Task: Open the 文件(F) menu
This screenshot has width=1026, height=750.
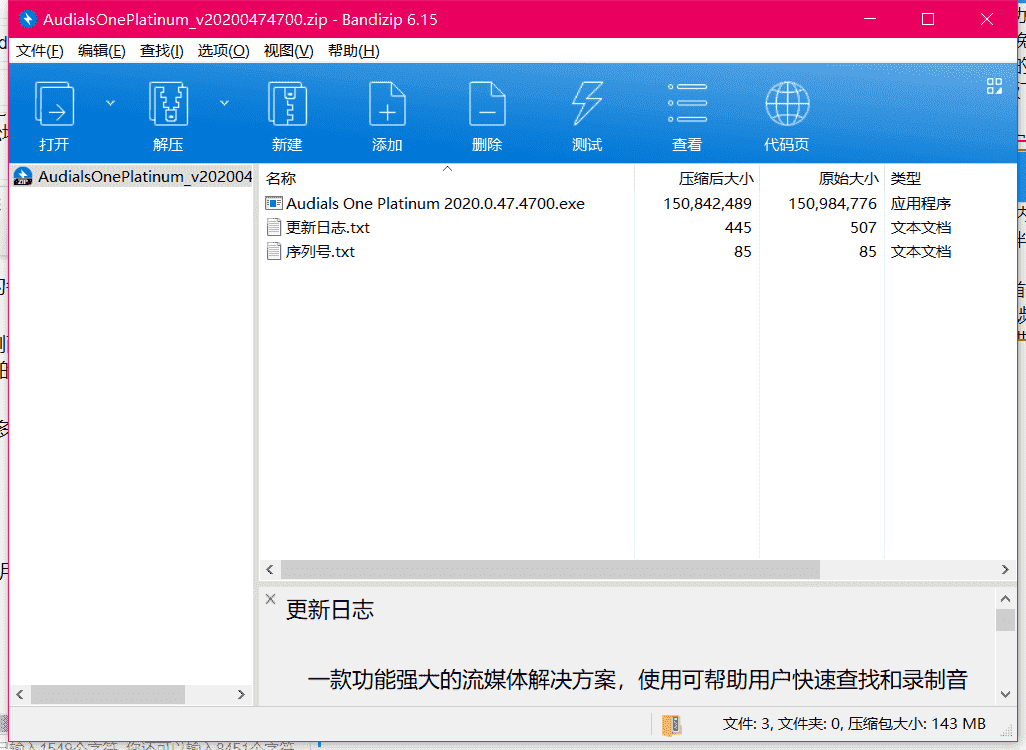Action: click(40, 51)
